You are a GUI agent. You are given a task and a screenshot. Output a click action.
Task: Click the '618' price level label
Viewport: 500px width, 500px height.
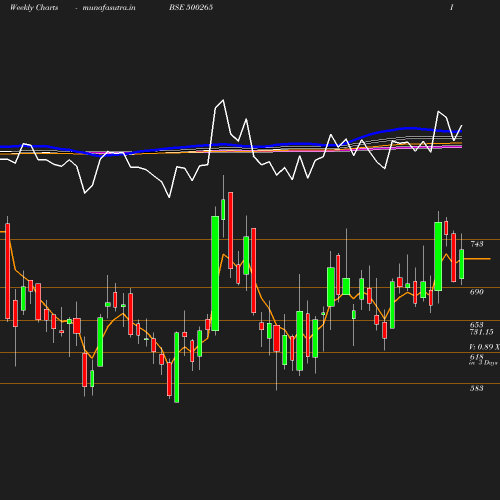click(477, 357)
